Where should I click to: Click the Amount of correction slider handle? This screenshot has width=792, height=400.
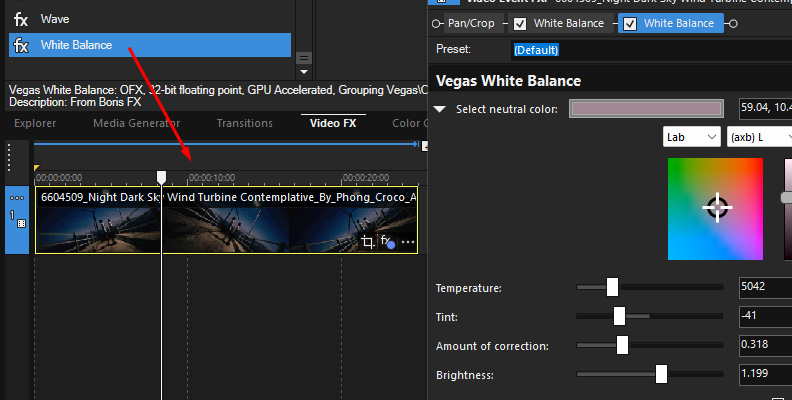pyautogui.click(x=622, y=345)
